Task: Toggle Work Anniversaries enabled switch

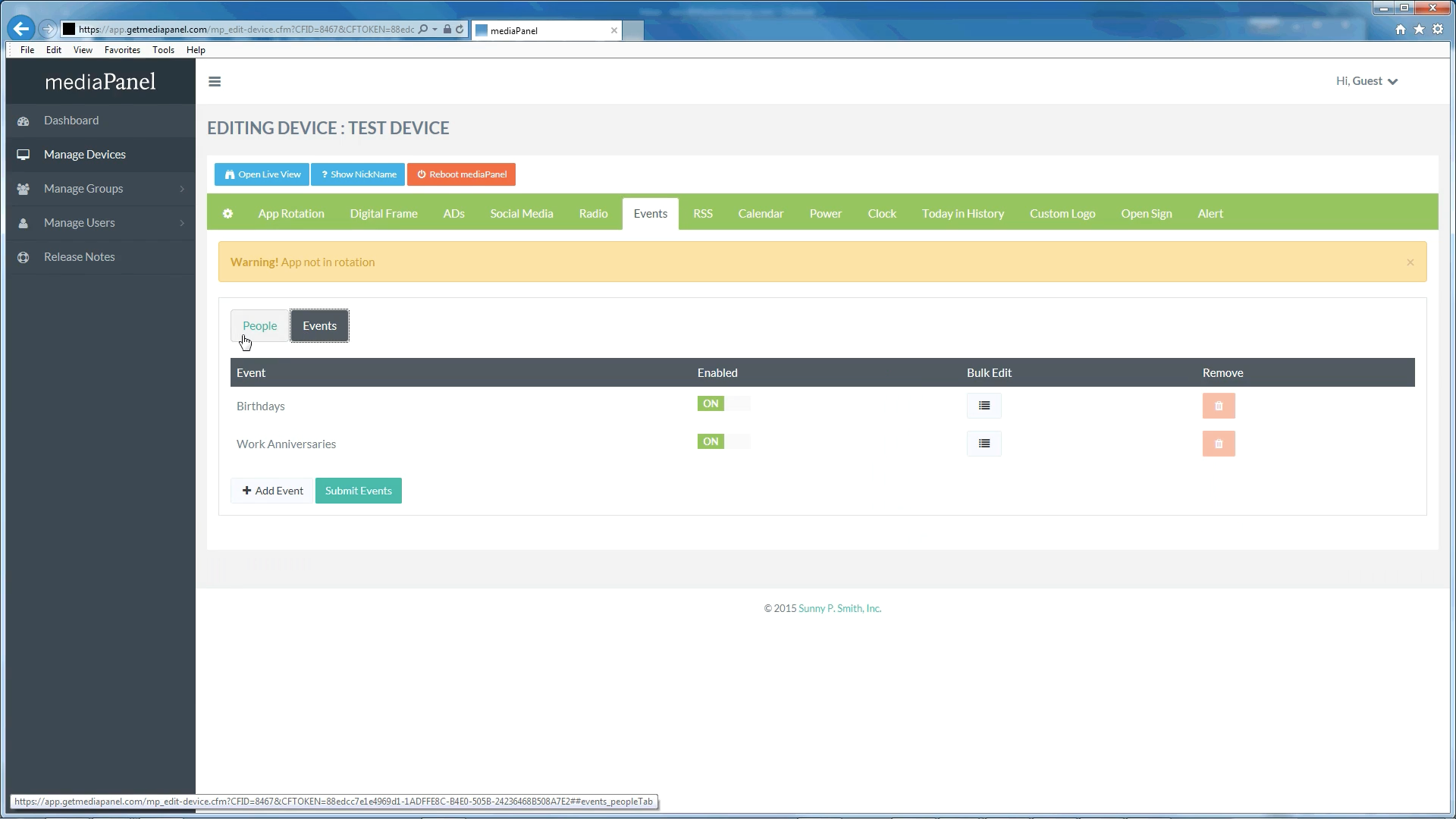Action: (723, 441)
